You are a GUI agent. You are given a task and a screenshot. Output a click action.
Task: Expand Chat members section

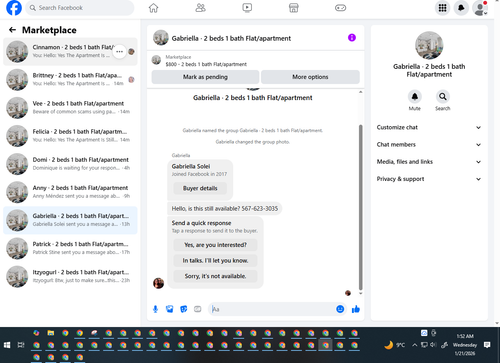(x=429, y=145)
